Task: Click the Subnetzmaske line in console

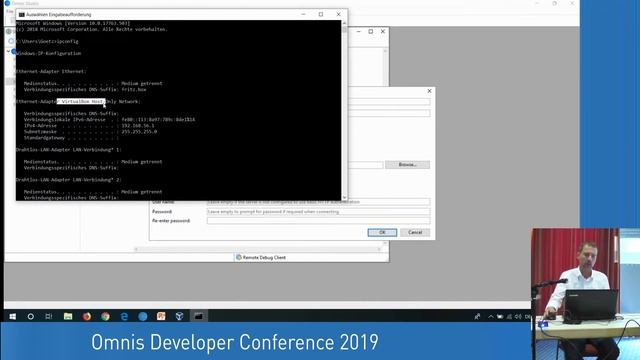Action: pos(90,132)
